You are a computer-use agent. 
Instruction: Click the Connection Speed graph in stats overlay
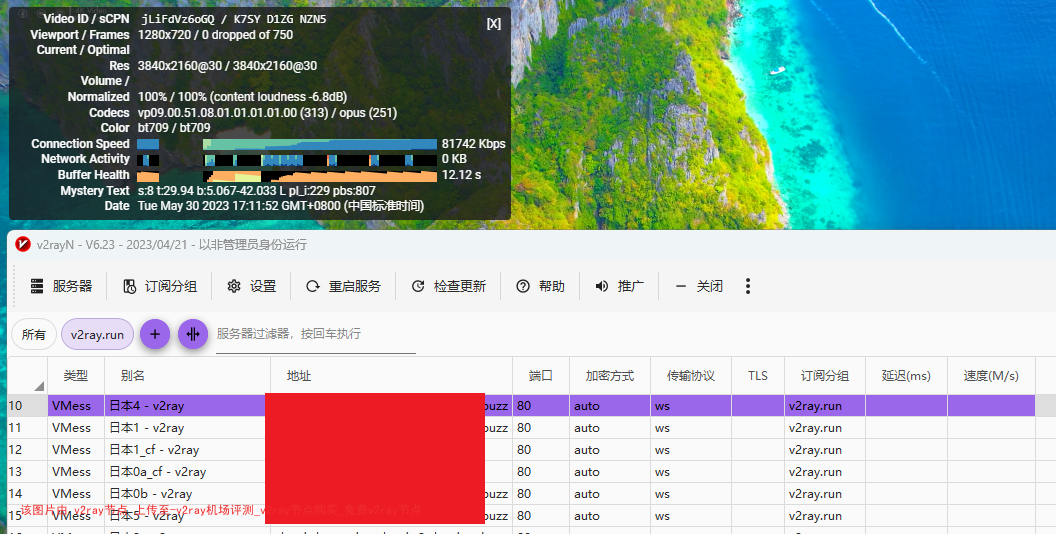tap(287, 144)
